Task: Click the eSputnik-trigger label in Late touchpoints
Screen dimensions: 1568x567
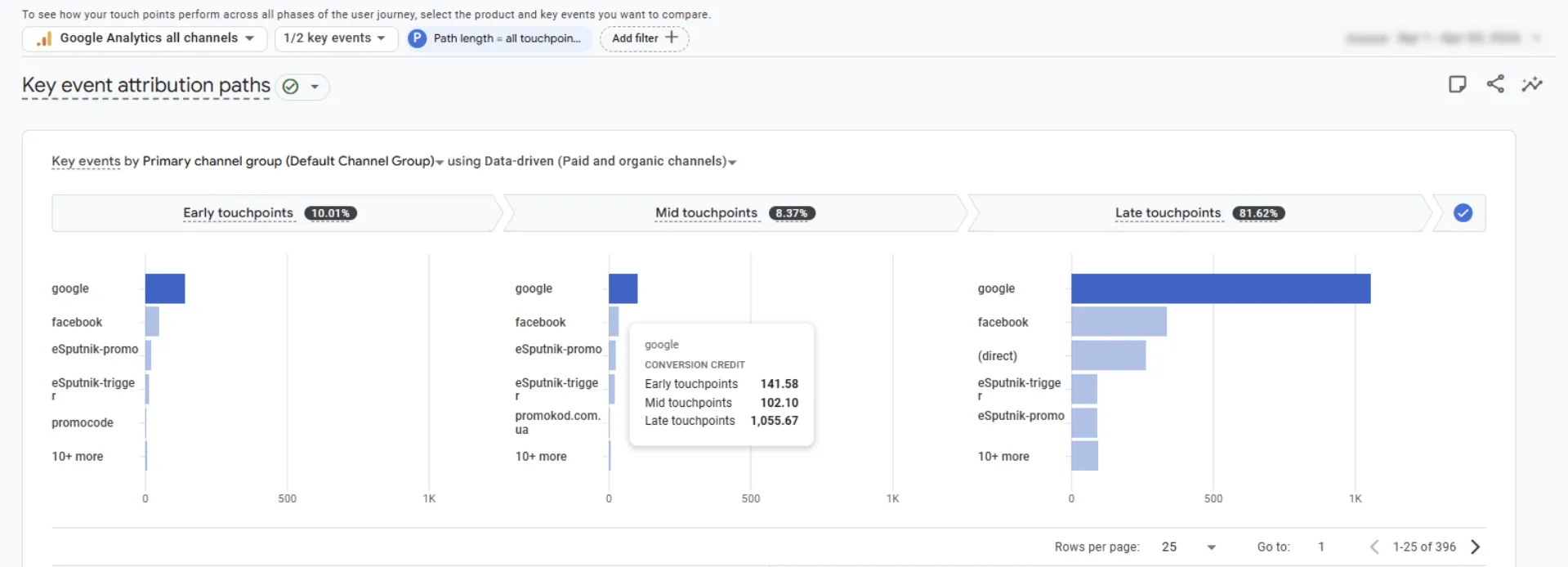Action: pos(1019,389)
